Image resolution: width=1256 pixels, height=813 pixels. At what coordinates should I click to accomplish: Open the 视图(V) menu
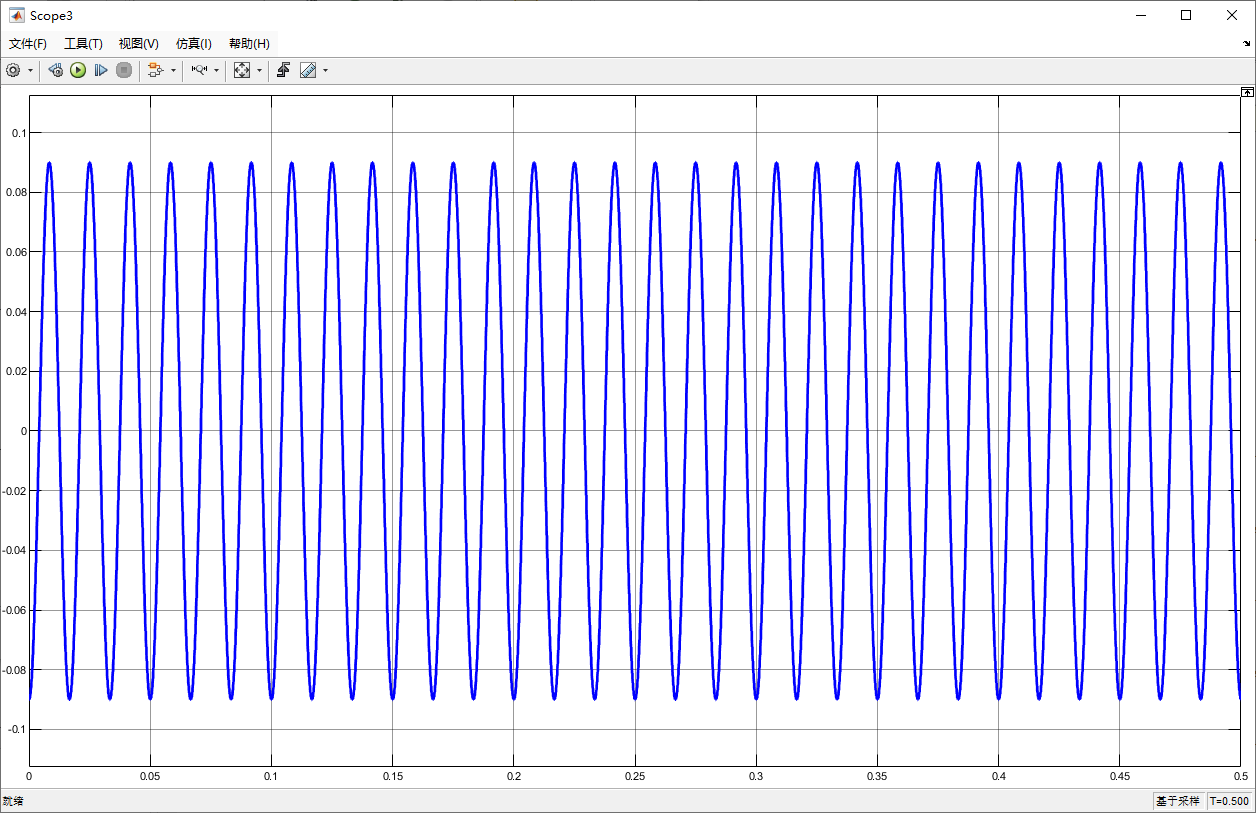(138, 44)
